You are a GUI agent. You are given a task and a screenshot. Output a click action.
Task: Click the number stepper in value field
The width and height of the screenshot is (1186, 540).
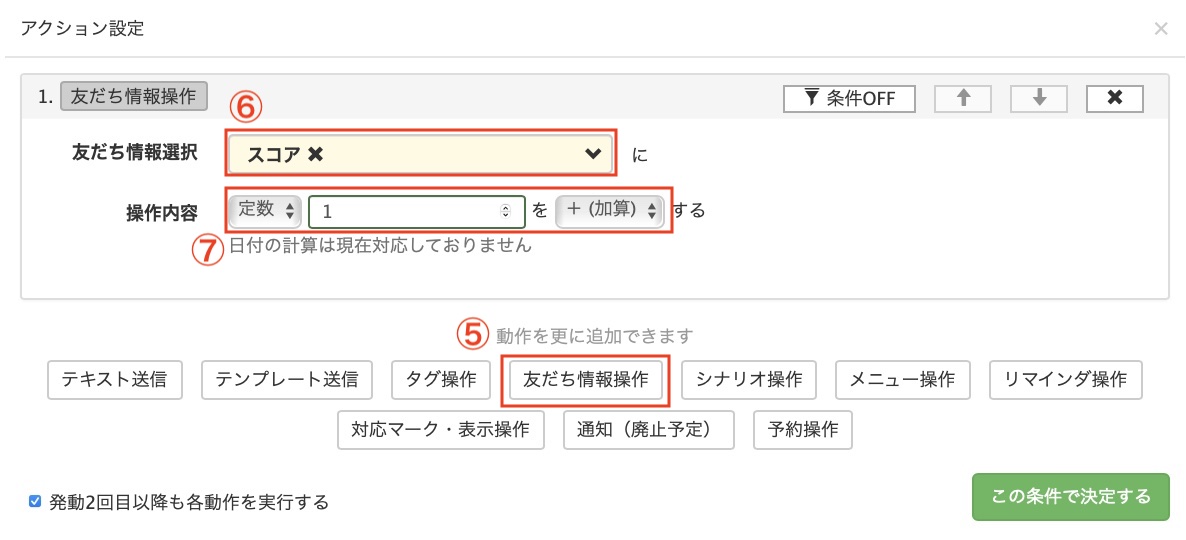click(x=506, y=211)
